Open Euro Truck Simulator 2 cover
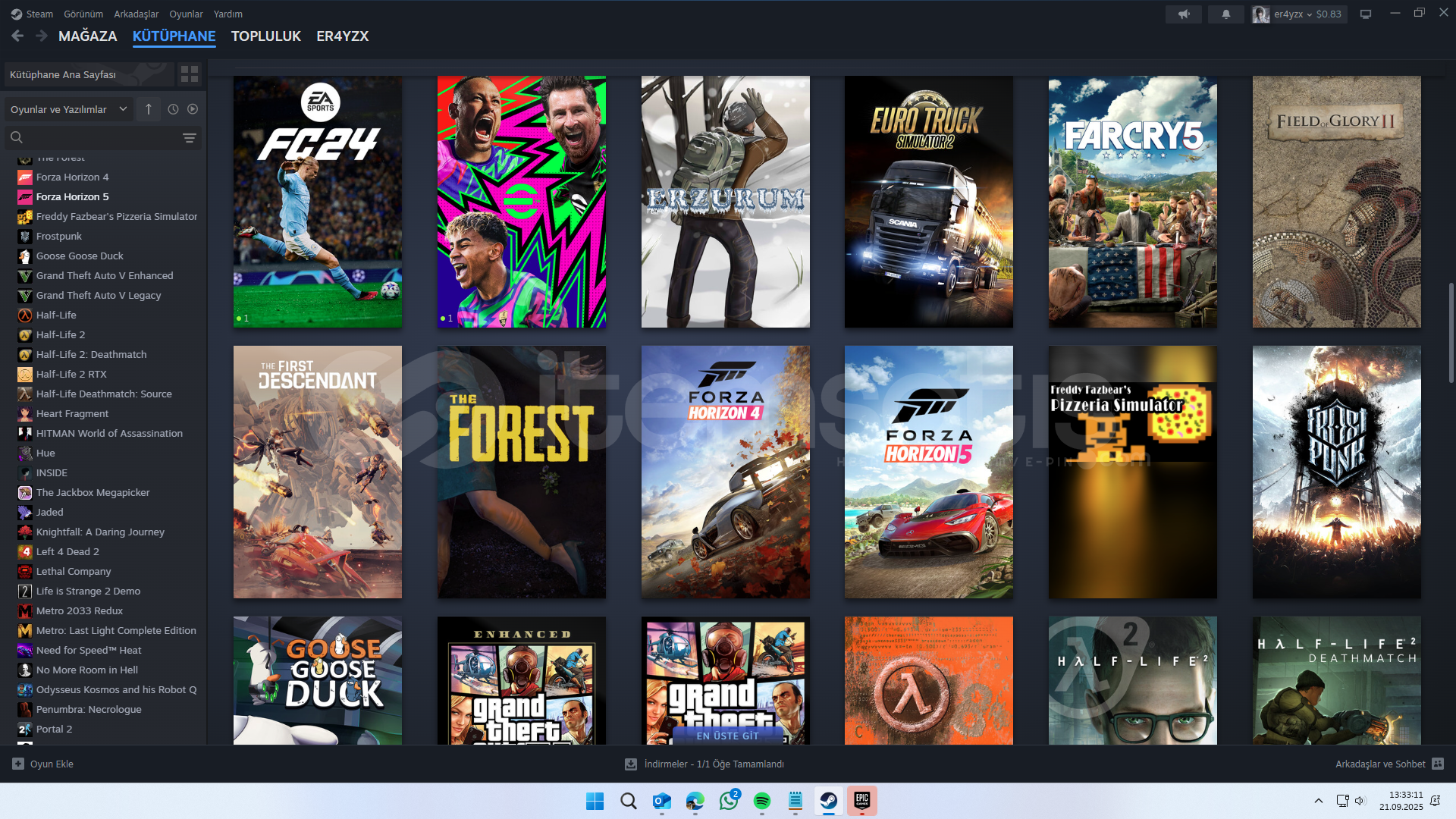 (929, 202)
